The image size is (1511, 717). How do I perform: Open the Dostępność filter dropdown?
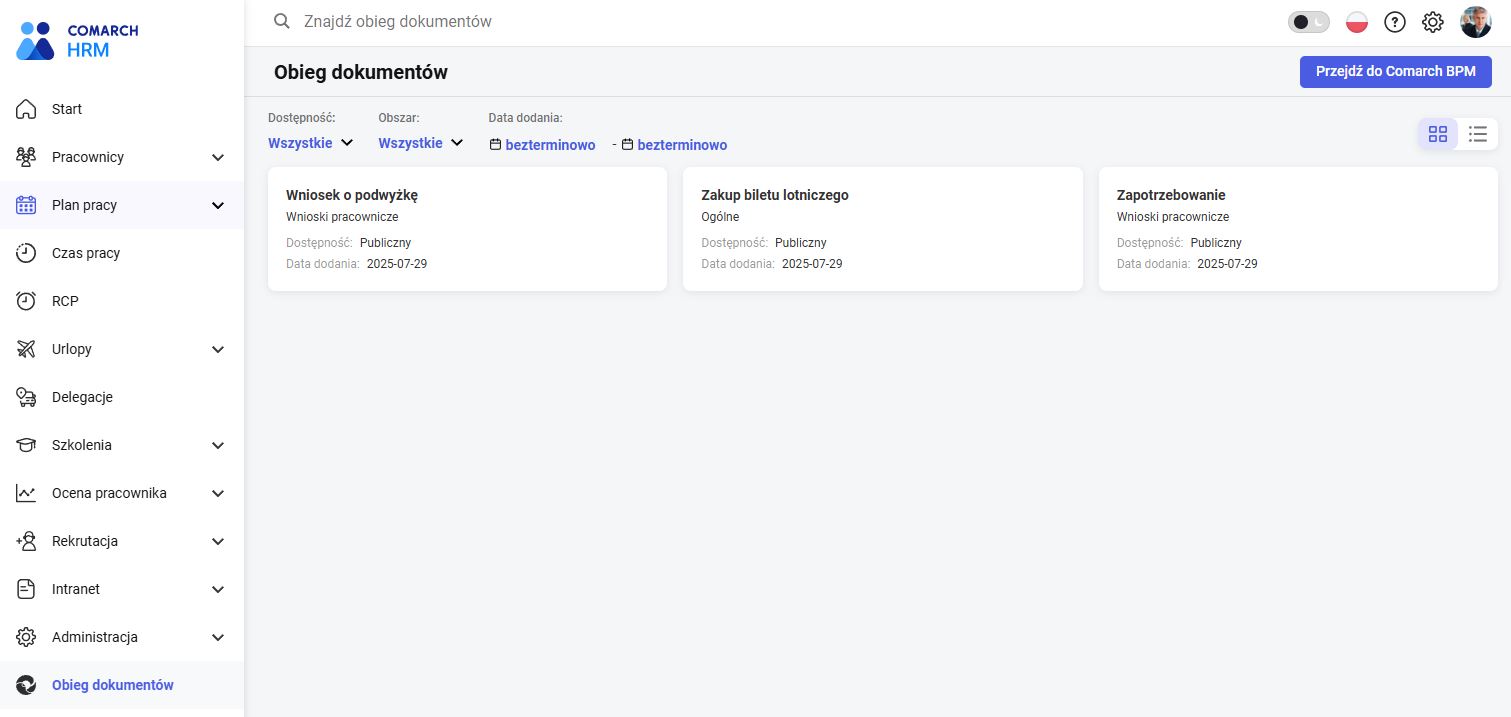click(311, 143)
